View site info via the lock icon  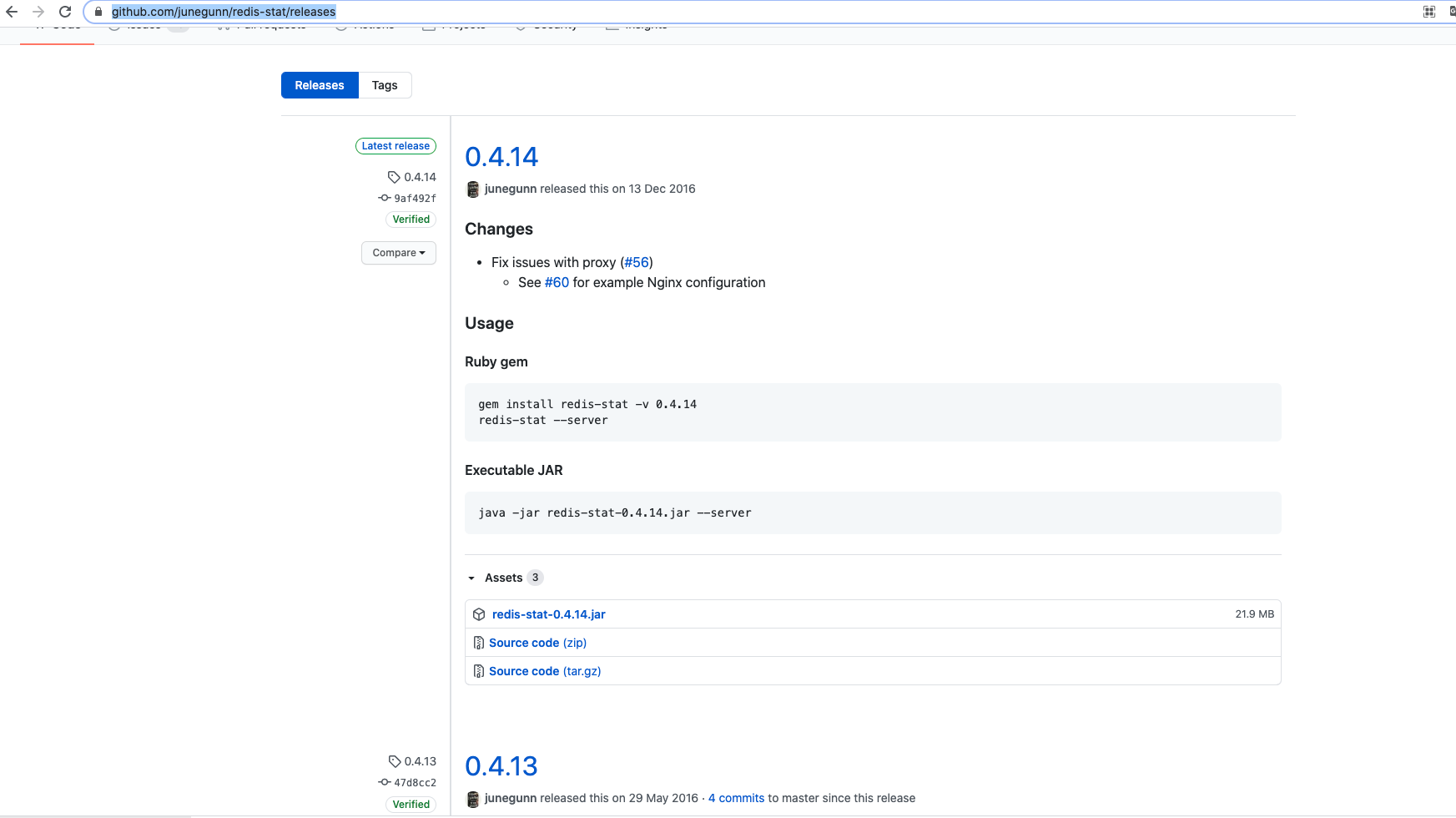pyautogui.click(x=98, y=12)
